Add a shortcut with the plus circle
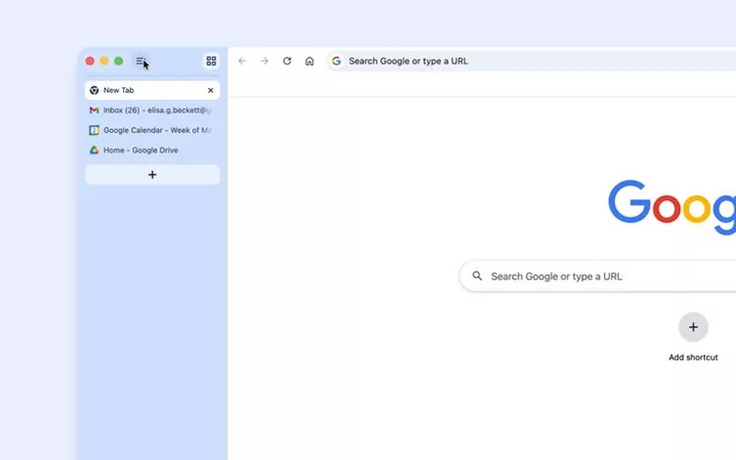The image size is (736, 460). pos(693,327)
